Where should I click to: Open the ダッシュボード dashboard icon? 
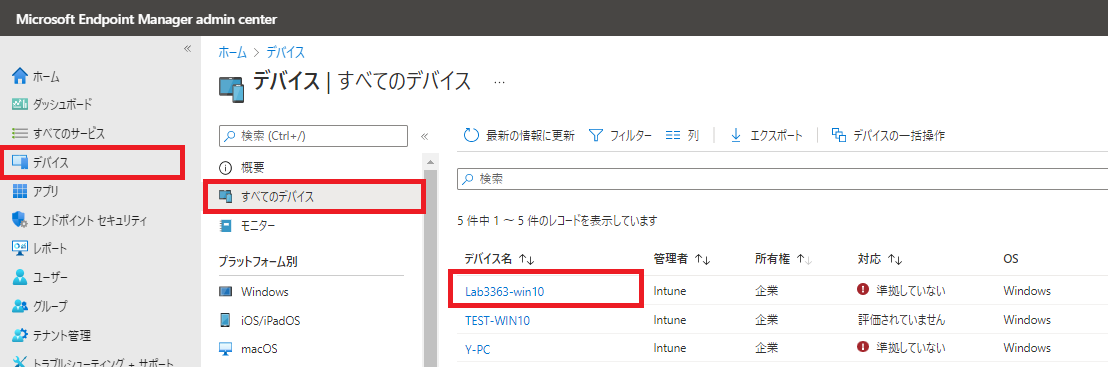pos(20,105)
